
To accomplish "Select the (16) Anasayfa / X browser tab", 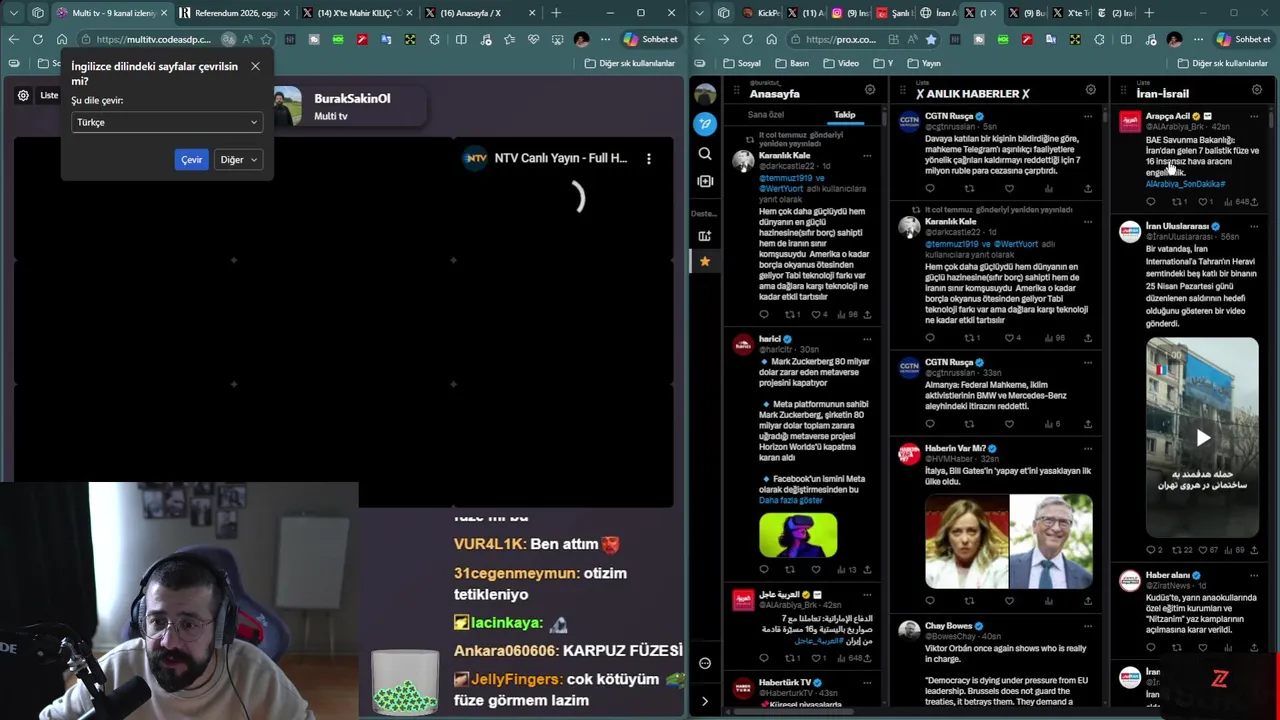I will click(x=478, y=13).
